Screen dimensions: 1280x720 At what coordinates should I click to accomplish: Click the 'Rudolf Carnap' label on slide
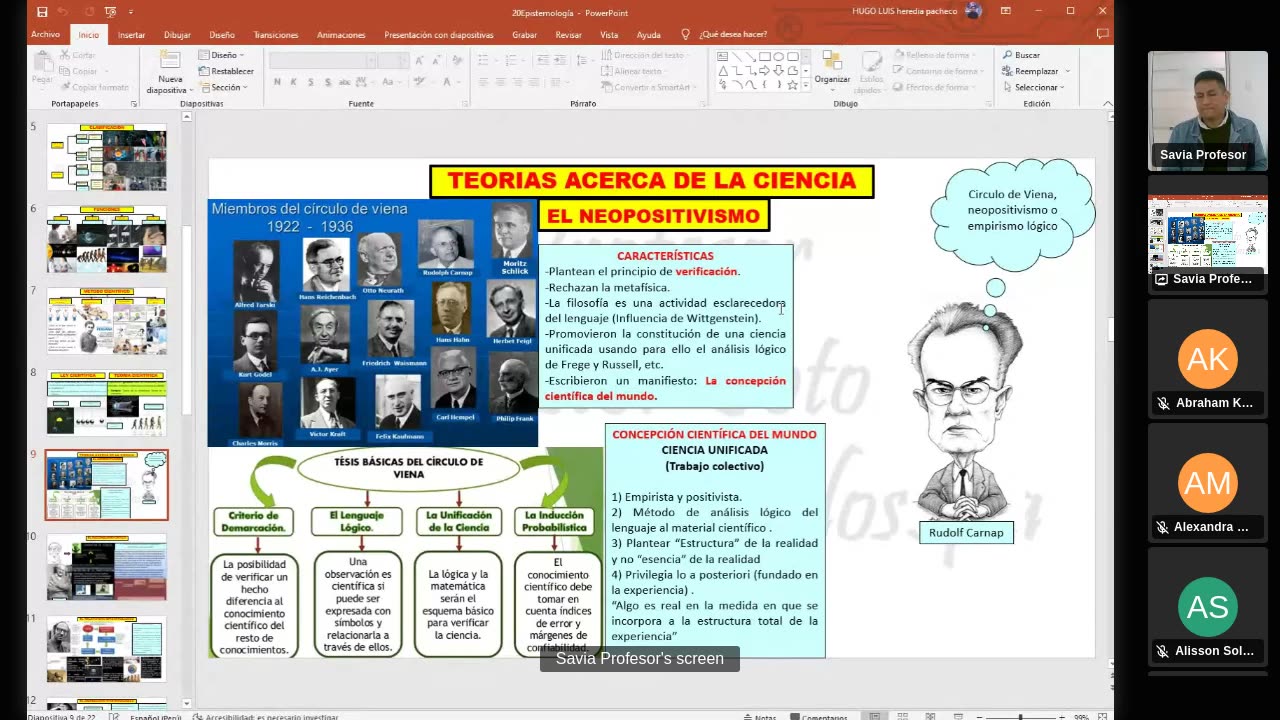click(966, 532)
